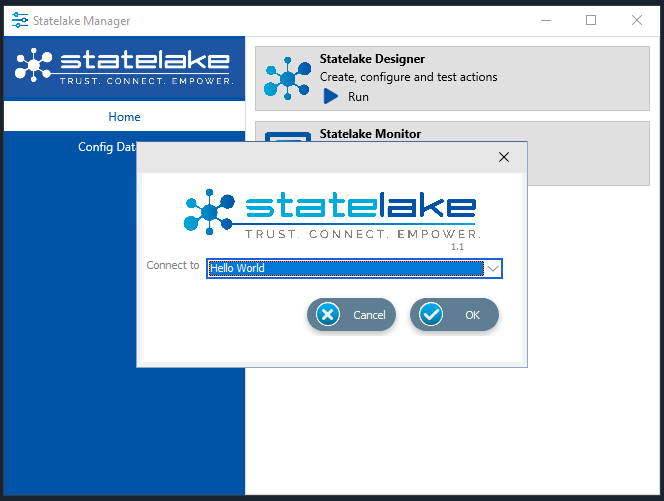Click the 'Connect to' label
The width and height of the screenshot is (664, 501).
pos(173,265)
